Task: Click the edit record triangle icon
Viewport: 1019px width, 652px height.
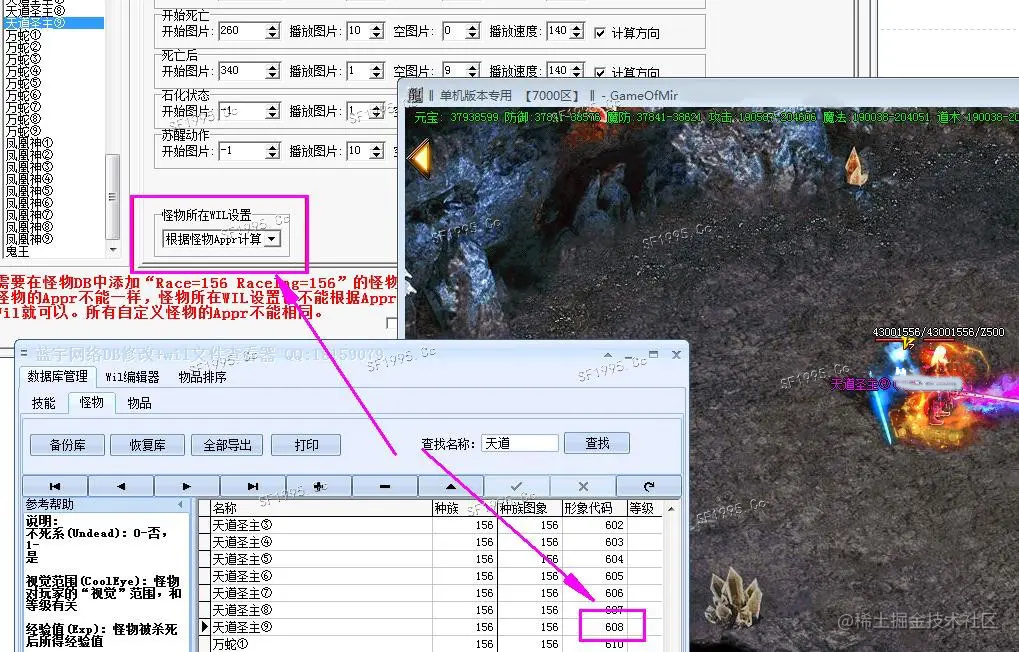Action: (x=451, y=486)
